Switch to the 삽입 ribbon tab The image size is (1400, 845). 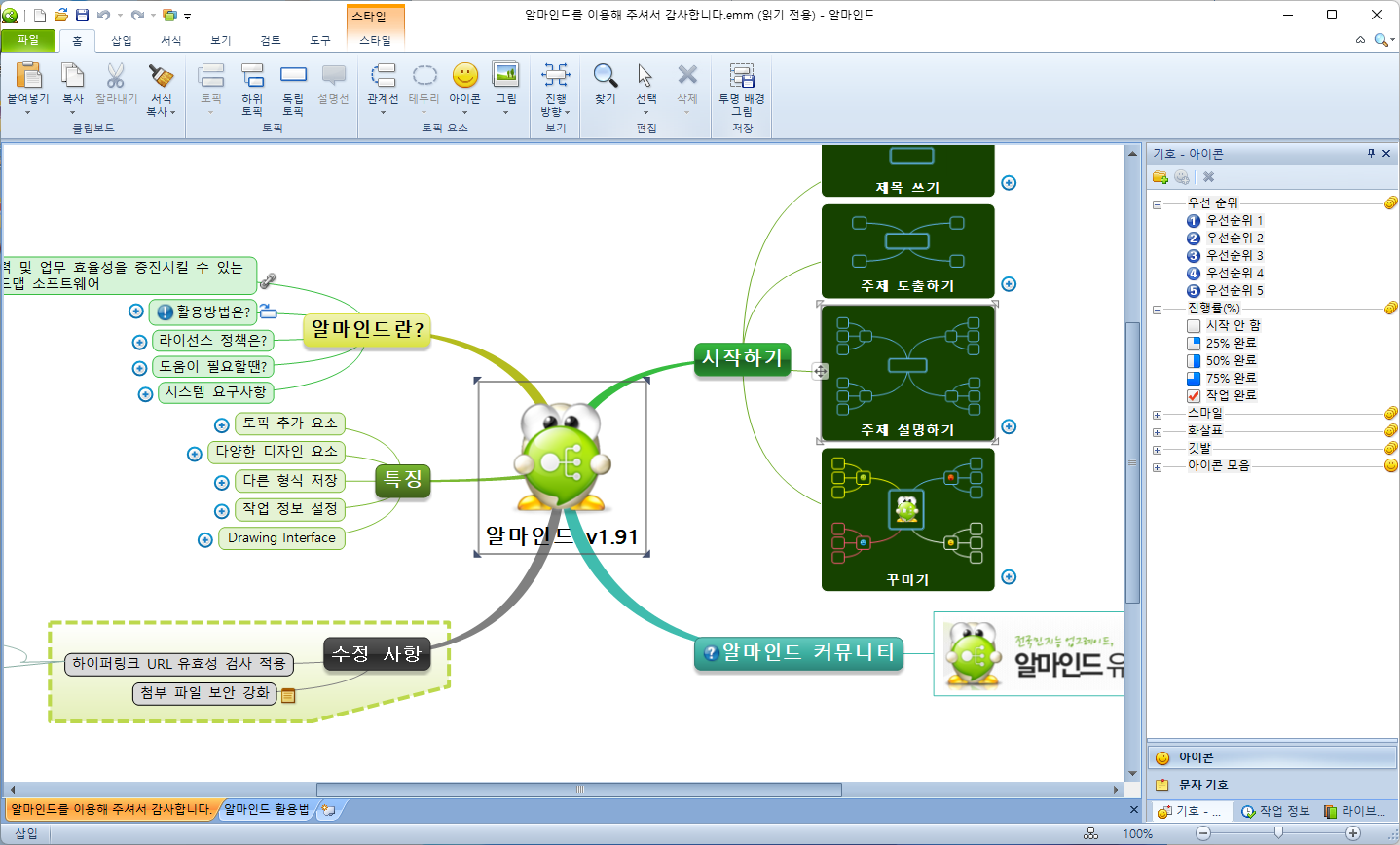[122, 40]
